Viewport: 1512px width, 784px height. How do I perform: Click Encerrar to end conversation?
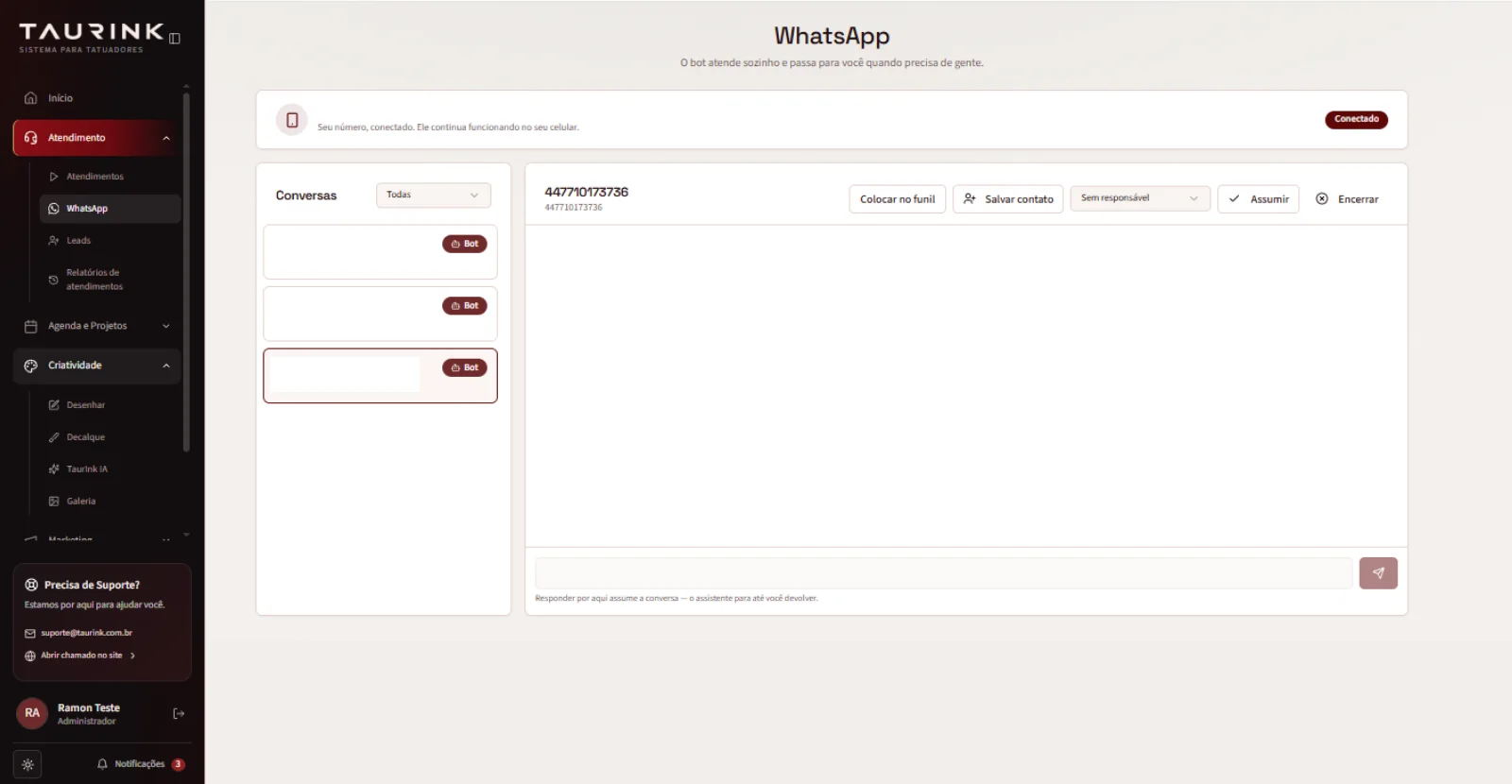[1348, 199]
